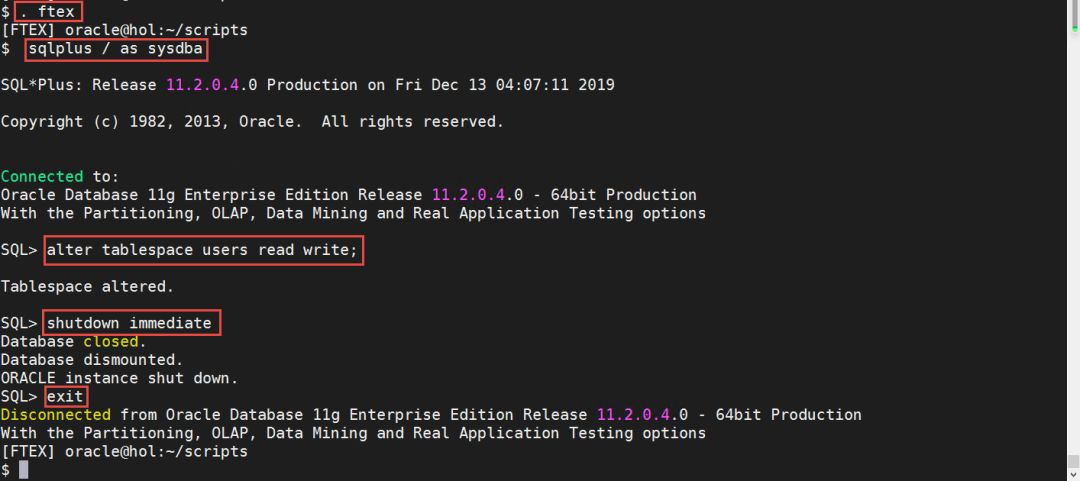The image size is (1080, 481).
Task: Click the 'shutdown immediate' command
Action: pyautogui.click(x=130, y=323)
